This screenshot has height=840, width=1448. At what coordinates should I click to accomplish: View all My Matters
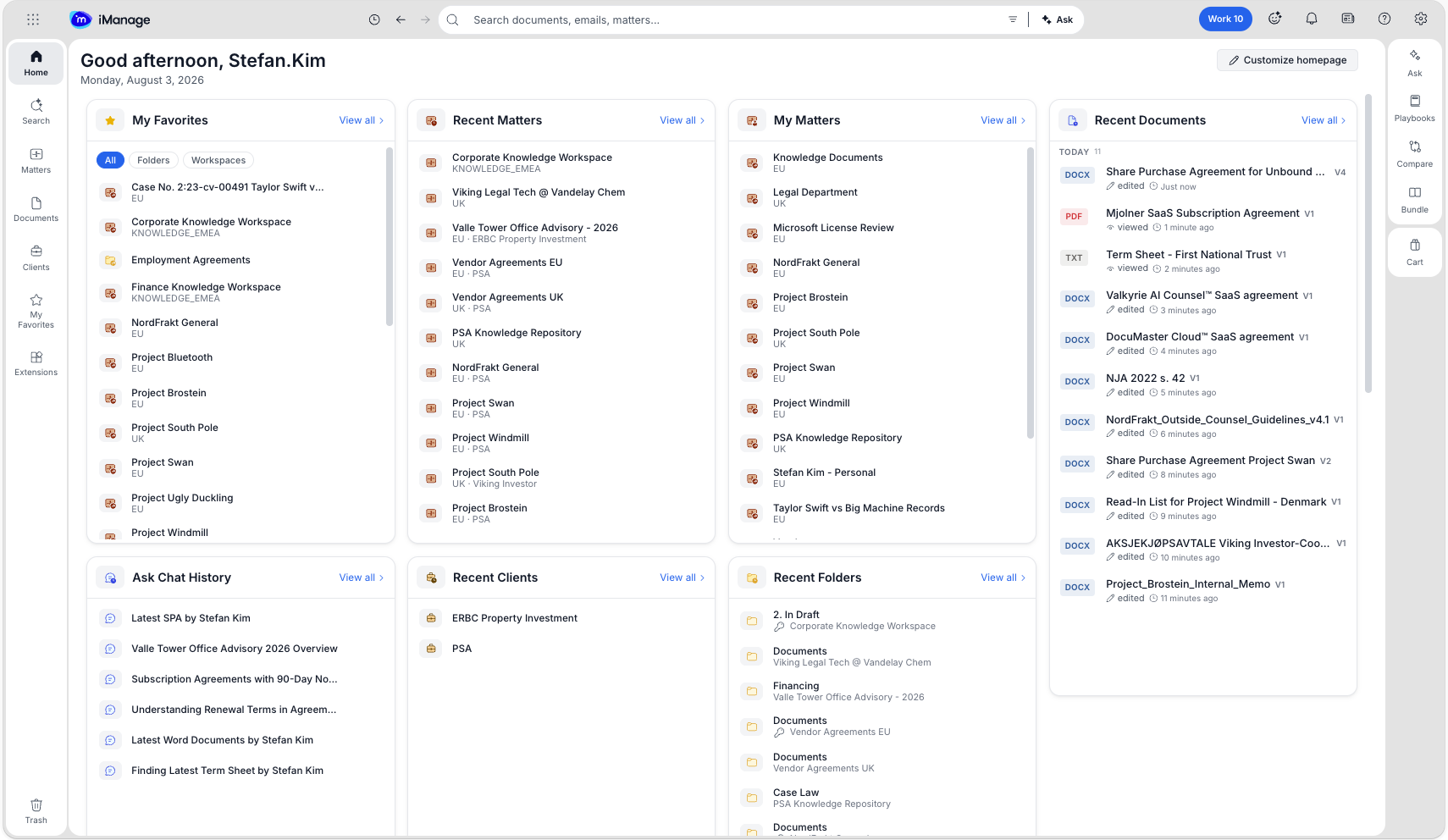click(x=1003, y=120)
